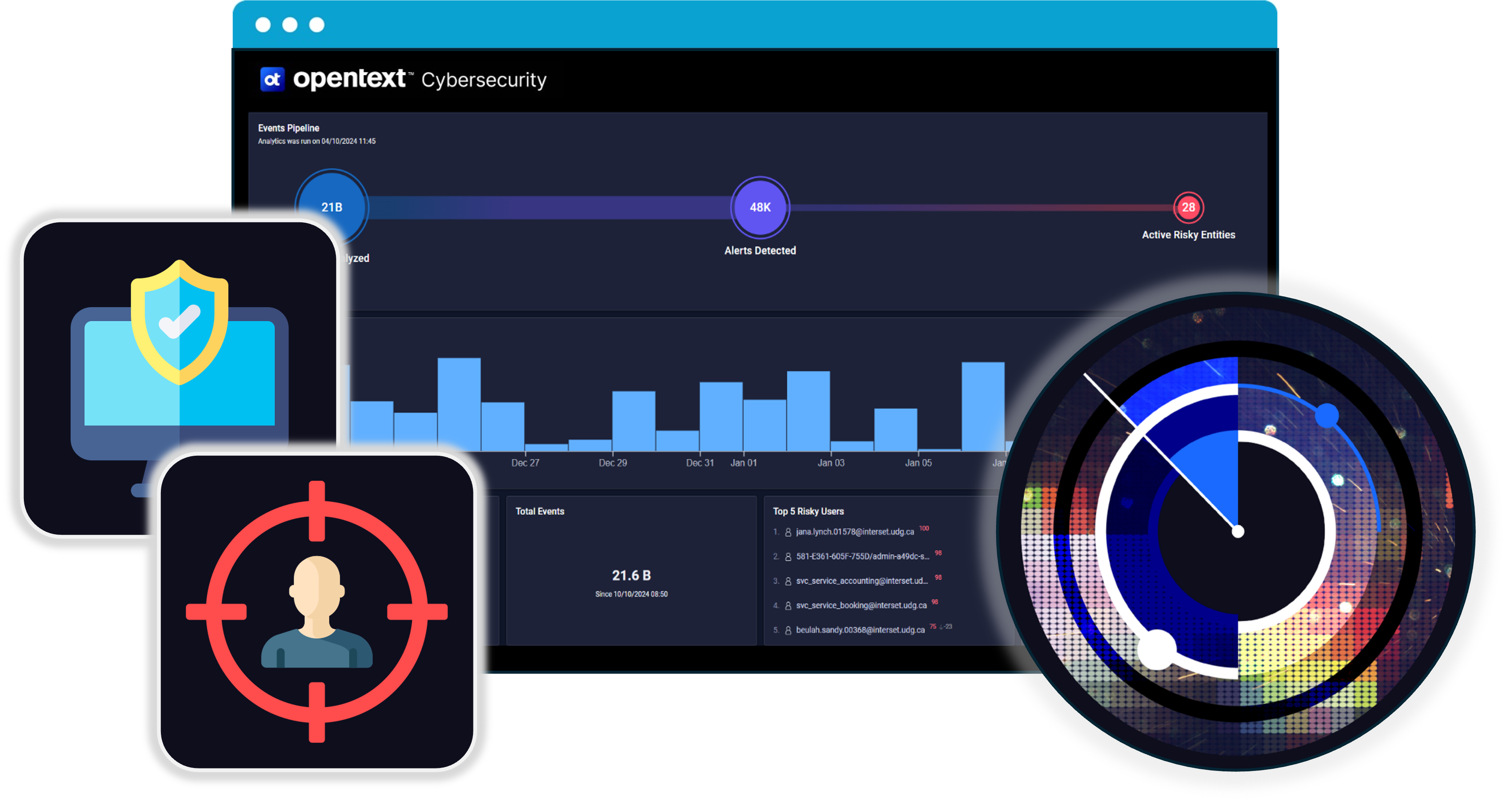Click the circular radar sweep graphic

click(x=1237, y=532)
